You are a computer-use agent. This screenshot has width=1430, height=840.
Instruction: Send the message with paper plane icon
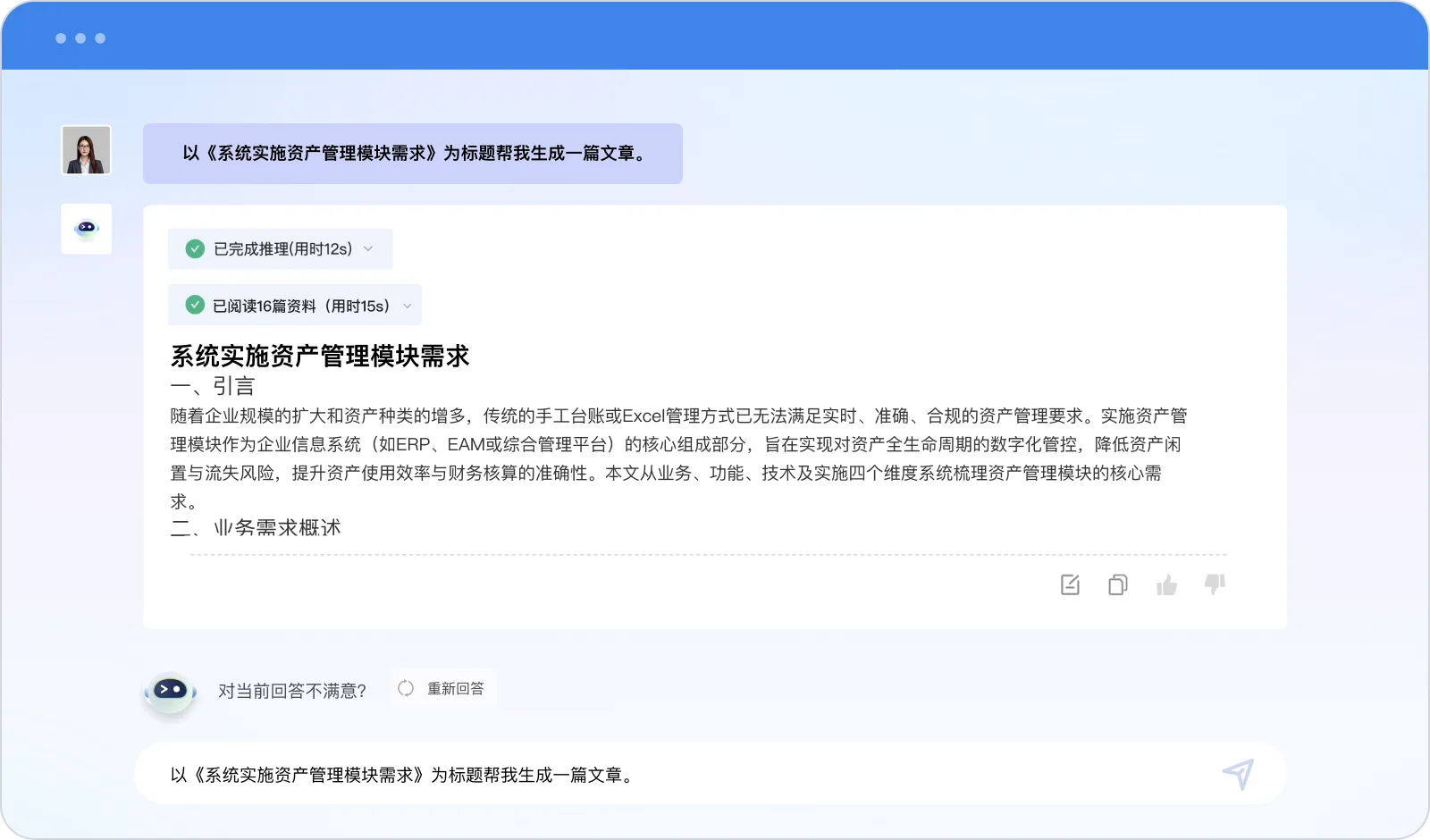[1239, 774]
